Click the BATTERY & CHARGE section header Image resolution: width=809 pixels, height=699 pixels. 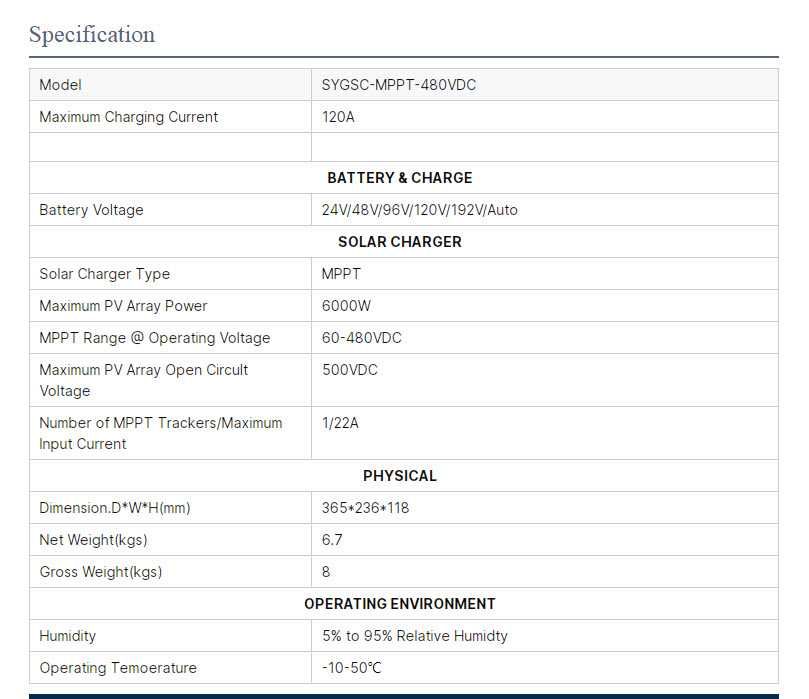pos(399,178)
